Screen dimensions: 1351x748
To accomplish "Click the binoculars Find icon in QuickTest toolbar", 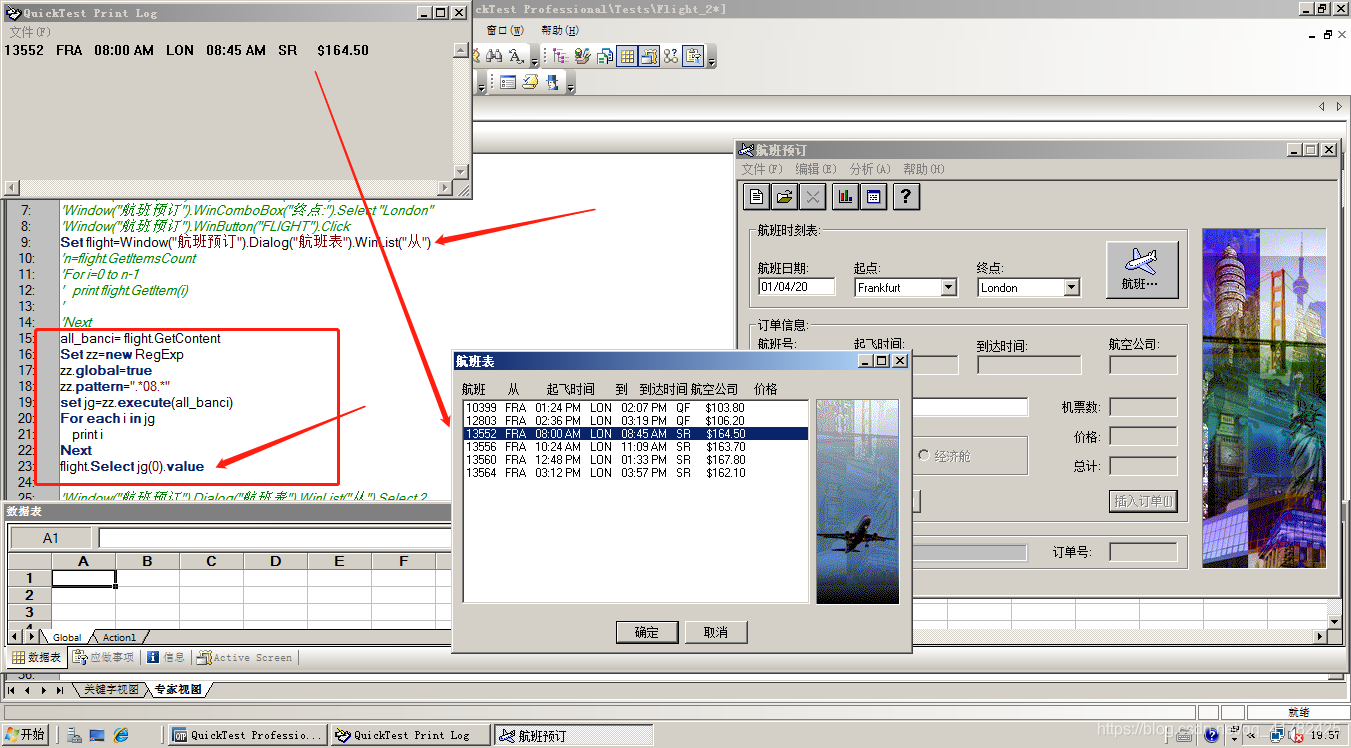I will point(494,56).
